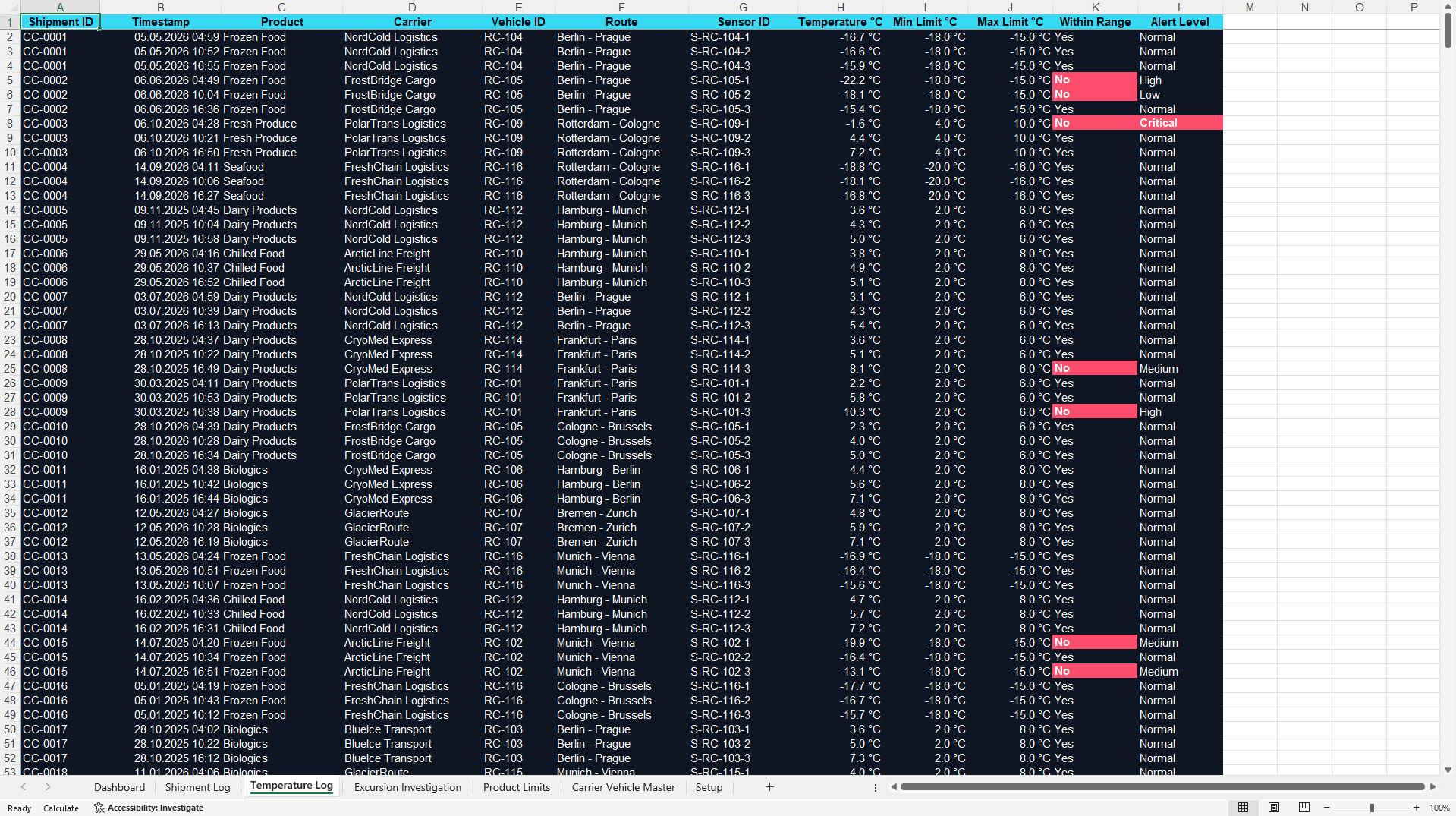Click the Alert Level header cell
This screenshot has width=1456, height=816.
click(x=1180, y=22)
